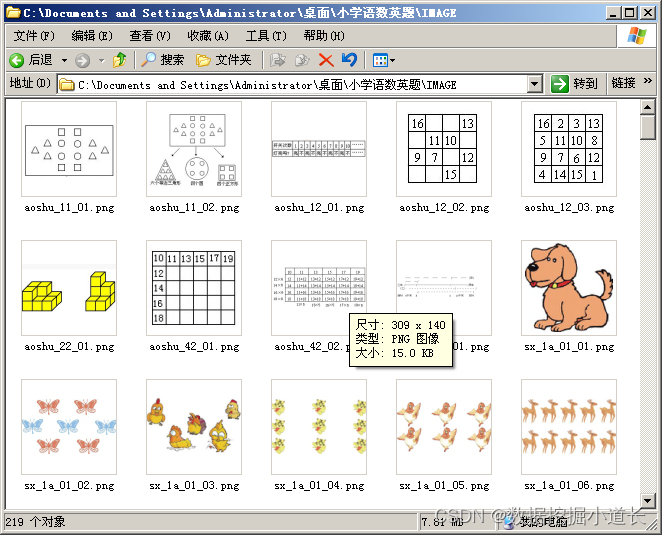Click the folder icon in title bar
Image resolution: width=662 pixels, height=535 pixels.
click(x=14, y=12)
